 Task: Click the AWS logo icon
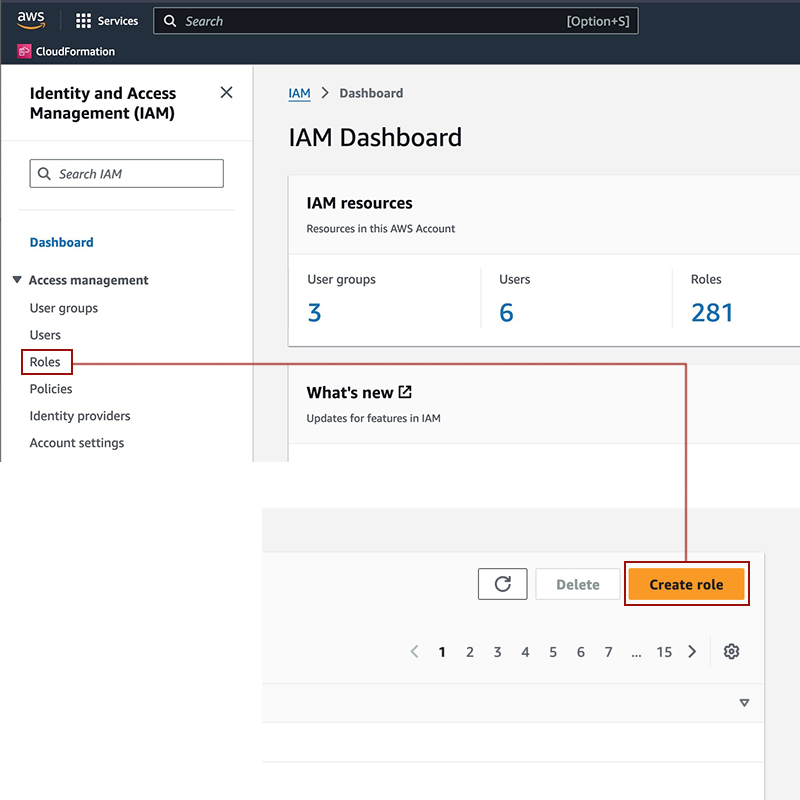point(31,21)
